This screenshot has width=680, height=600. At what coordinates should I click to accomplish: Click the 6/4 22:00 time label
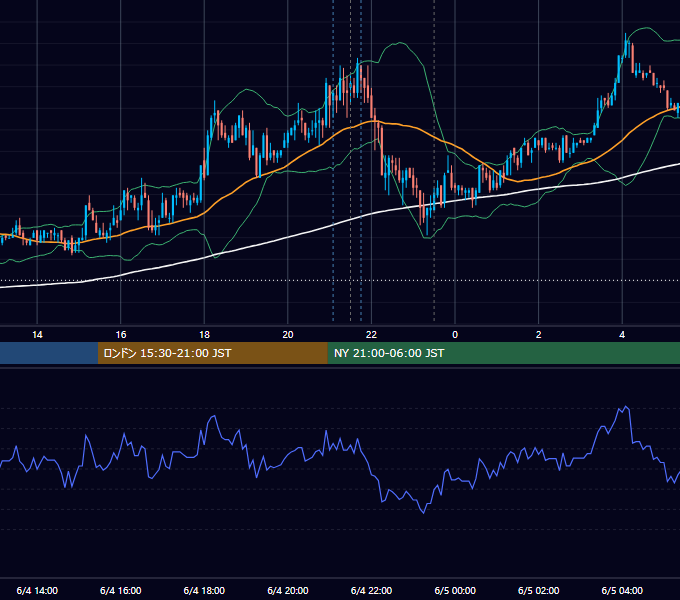[x=372, y=590]
